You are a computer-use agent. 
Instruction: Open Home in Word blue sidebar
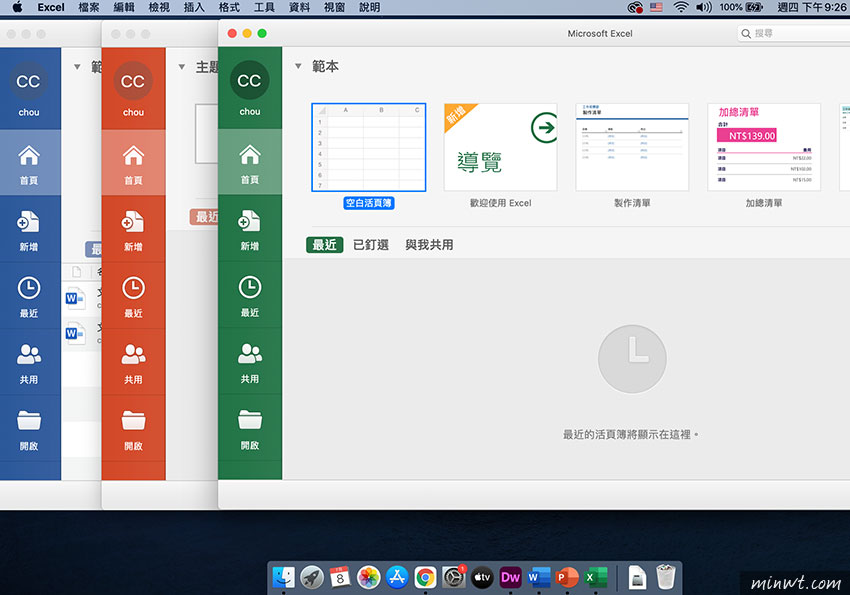29,163
